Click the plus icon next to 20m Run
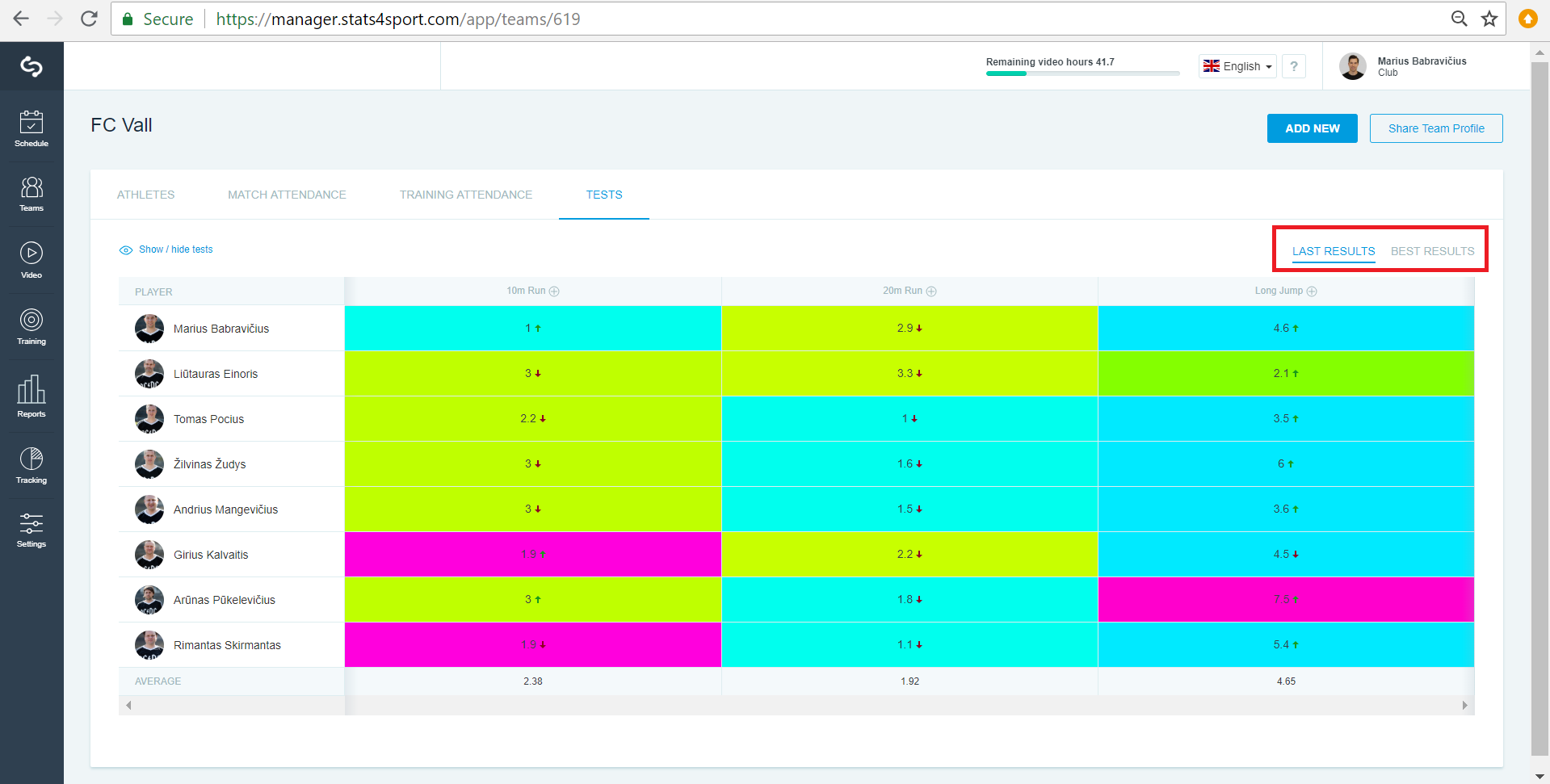The height and width of the screenshot is (784, 1550). tap(931, 291)
